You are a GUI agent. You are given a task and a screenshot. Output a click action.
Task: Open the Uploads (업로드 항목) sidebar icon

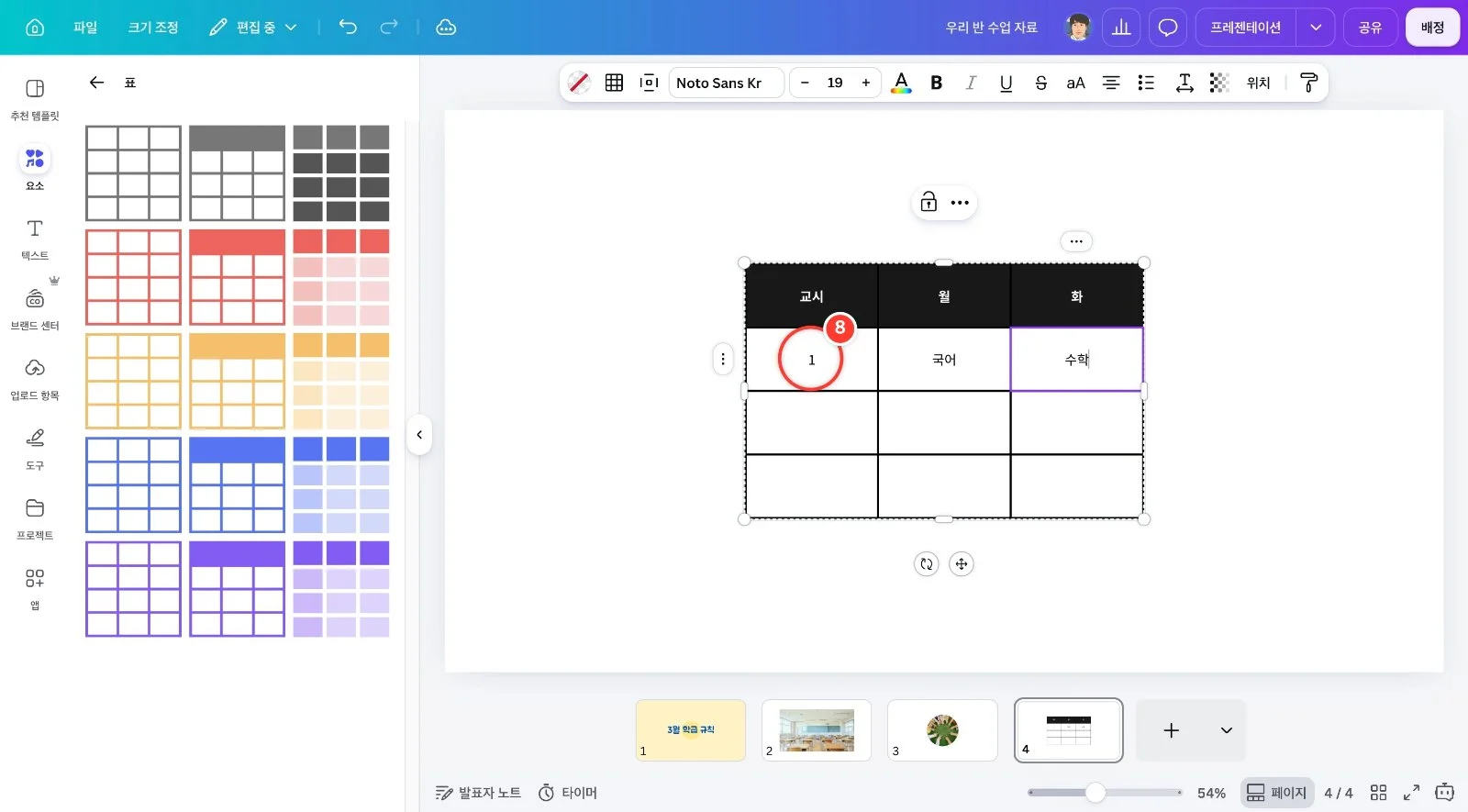(x=35, y=378)
